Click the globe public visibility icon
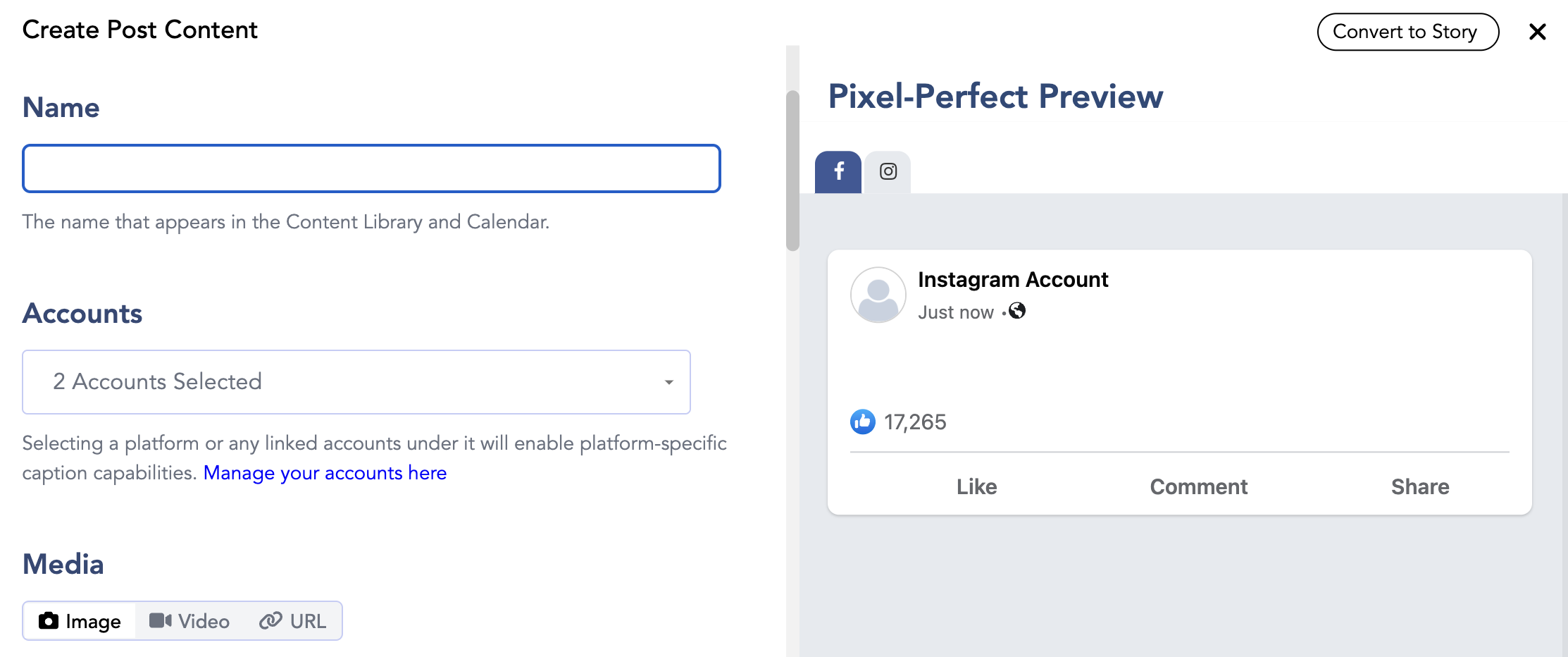Image resolution: width=1568 pixels, height=657 pixels. (1017, 311)
